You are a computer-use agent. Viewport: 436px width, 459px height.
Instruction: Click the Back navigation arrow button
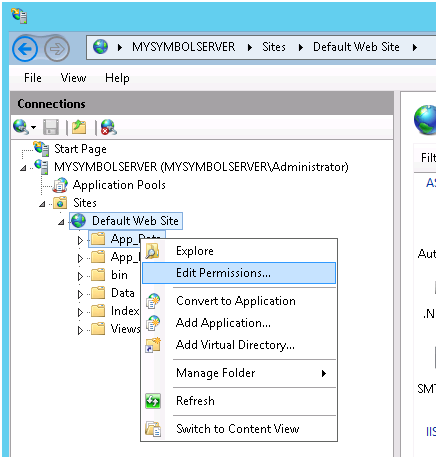tap(25, 49)
